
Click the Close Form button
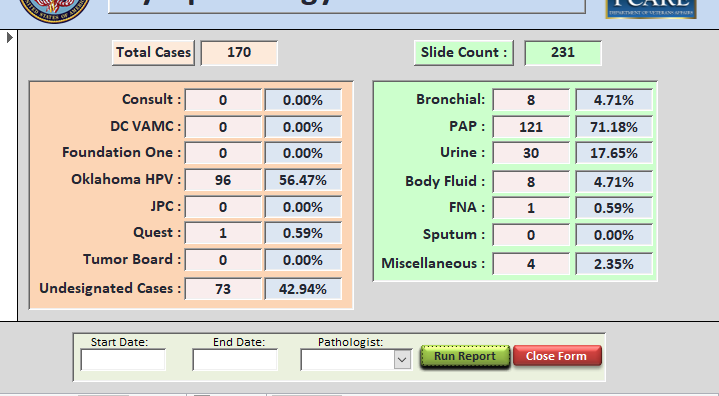tap(557, 356)
